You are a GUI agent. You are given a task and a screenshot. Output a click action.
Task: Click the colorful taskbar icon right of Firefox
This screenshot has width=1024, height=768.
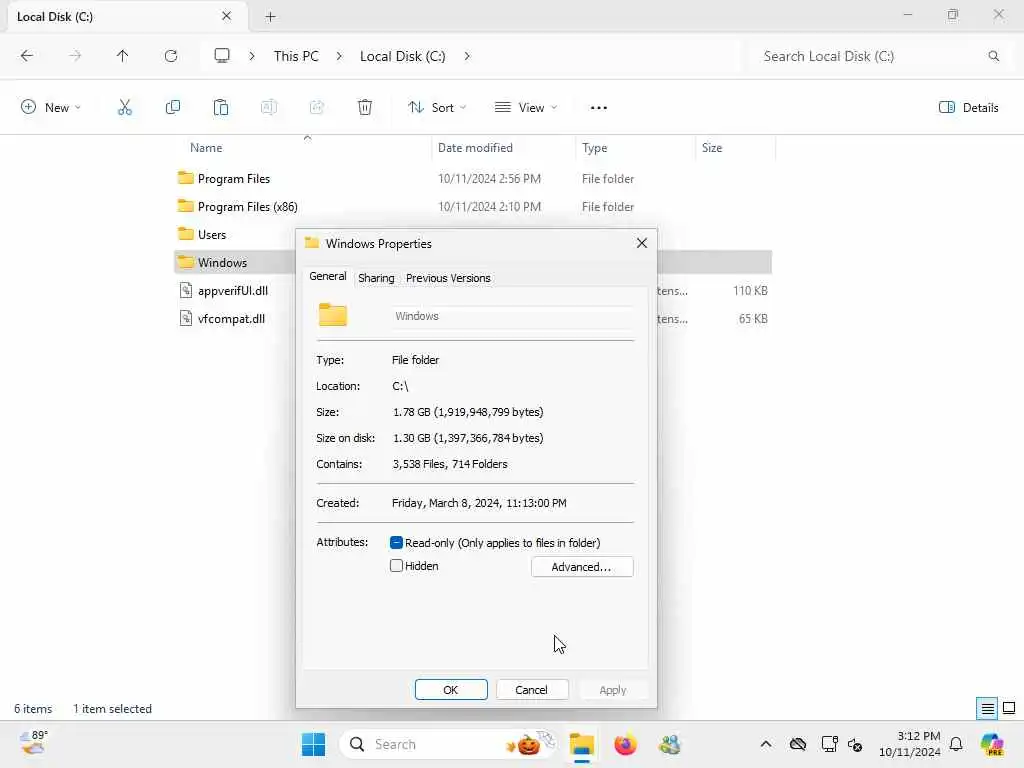pyautogui.click(x=669, y=744)
